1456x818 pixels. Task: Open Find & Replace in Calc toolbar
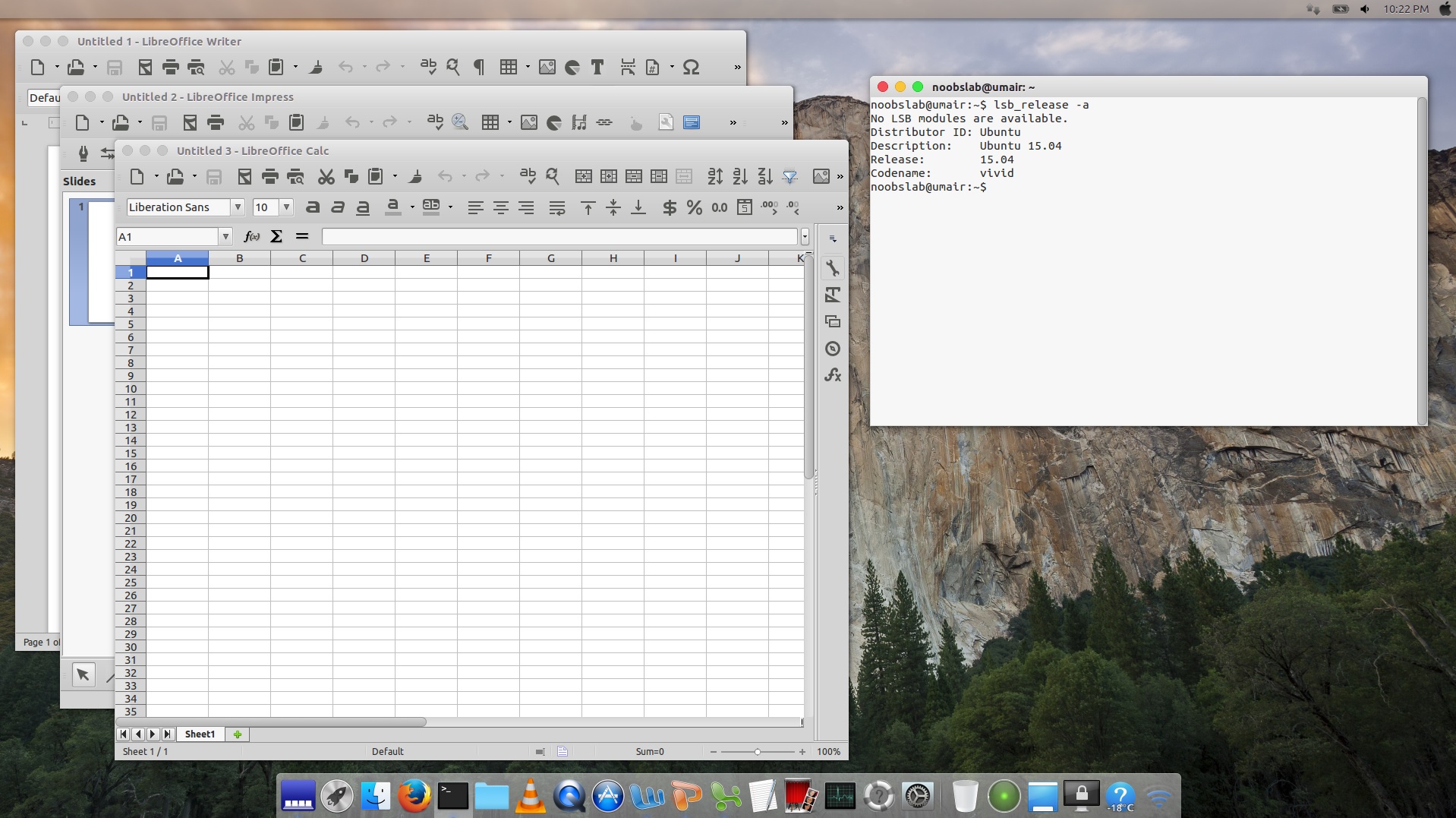(x=553, y=177)
